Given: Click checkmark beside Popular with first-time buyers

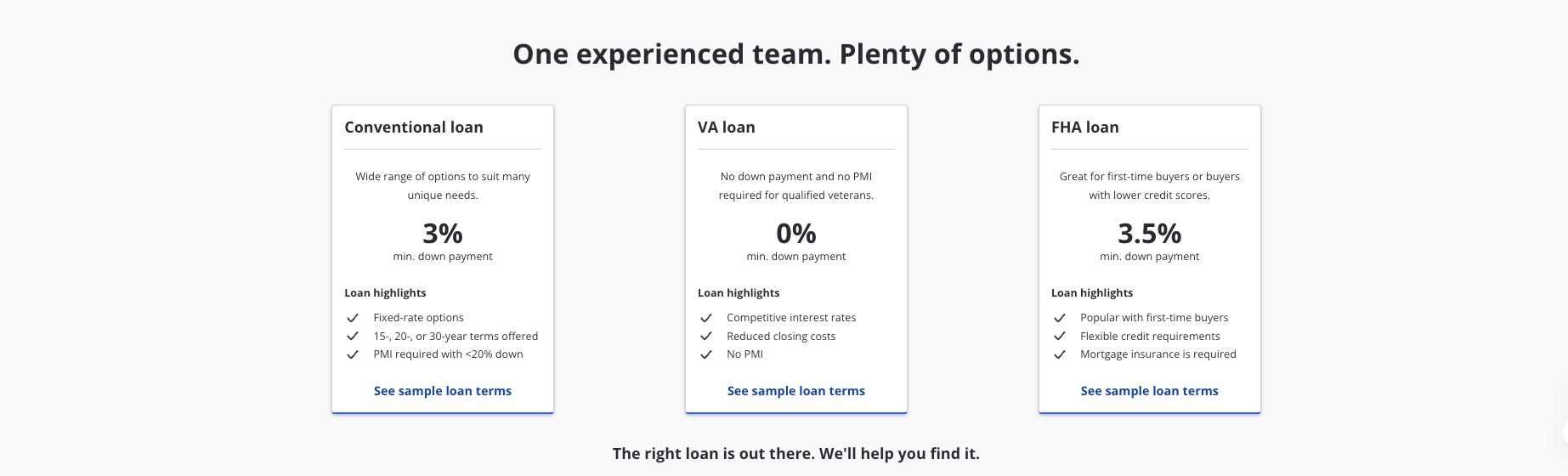Looking at the screenshot, I should click(1060, 318).
